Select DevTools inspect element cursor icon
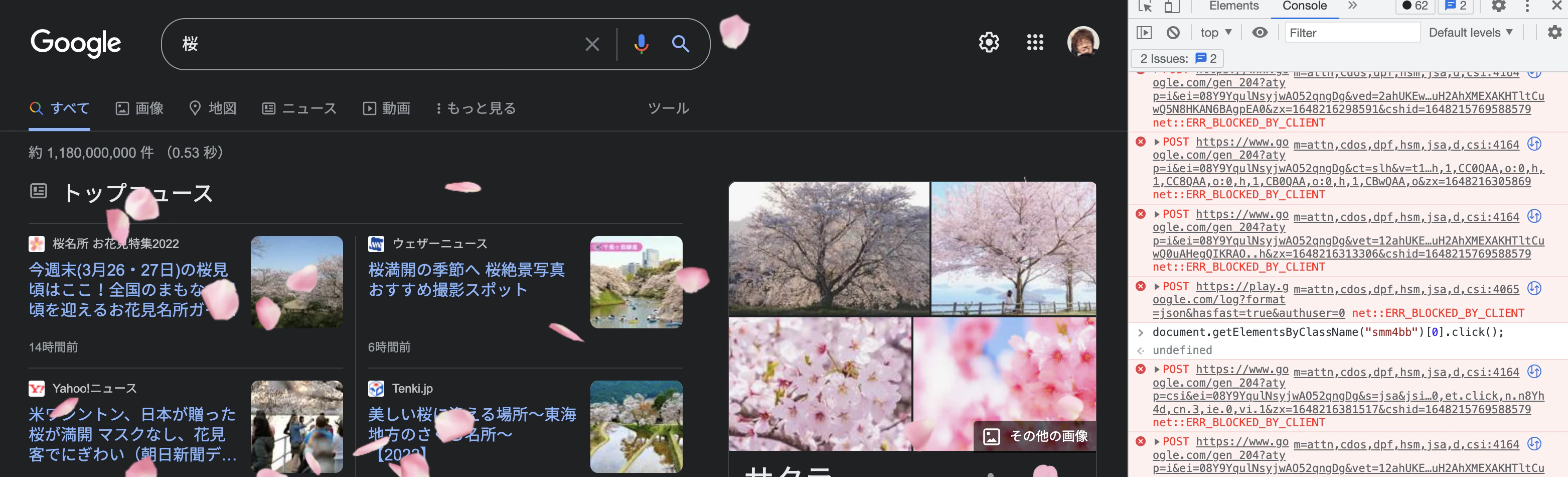 pos(1144,6)
